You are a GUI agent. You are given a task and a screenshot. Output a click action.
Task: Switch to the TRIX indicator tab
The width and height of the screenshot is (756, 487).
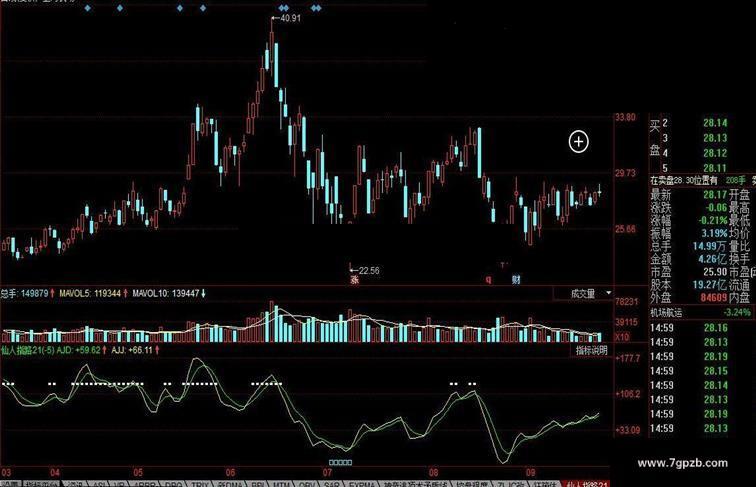[x=199, y=484]
